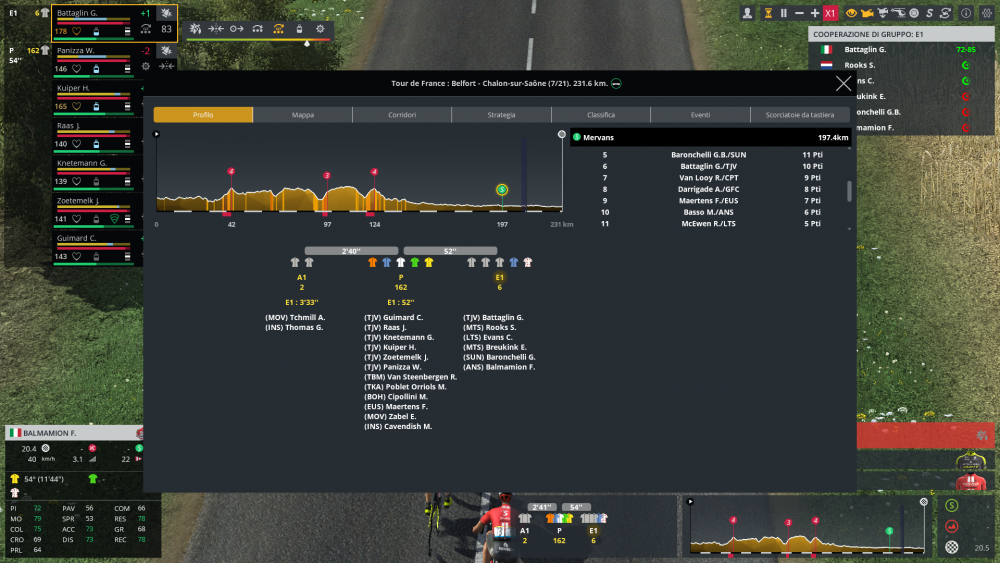This screenshot has width=1000, height=563.
Task: Click the S icon in top toolbar
Action: [929, 13]
